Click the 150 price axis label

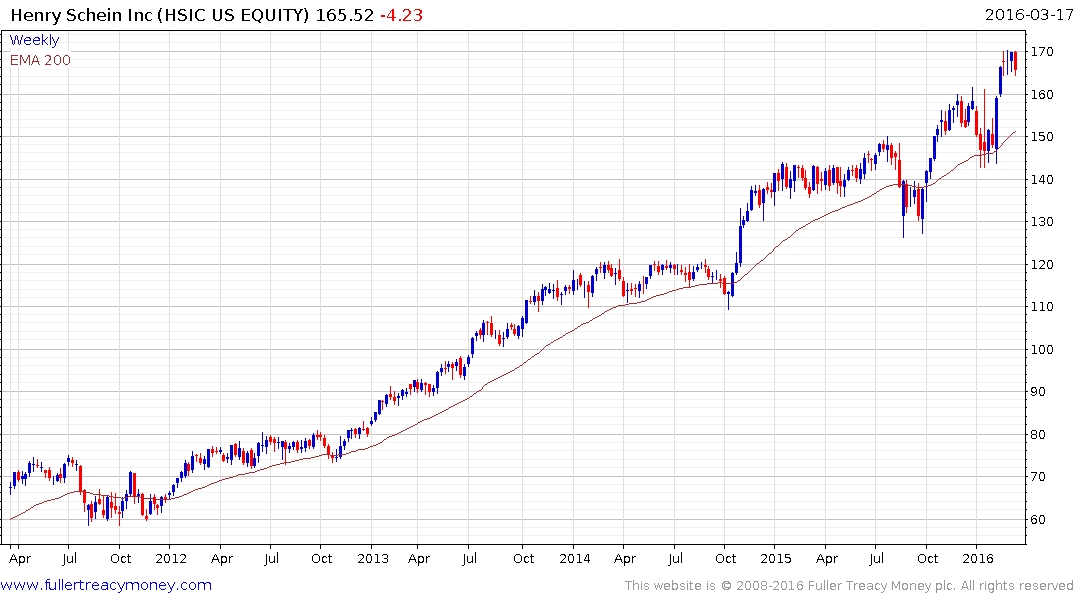(x=1042, y=136)
